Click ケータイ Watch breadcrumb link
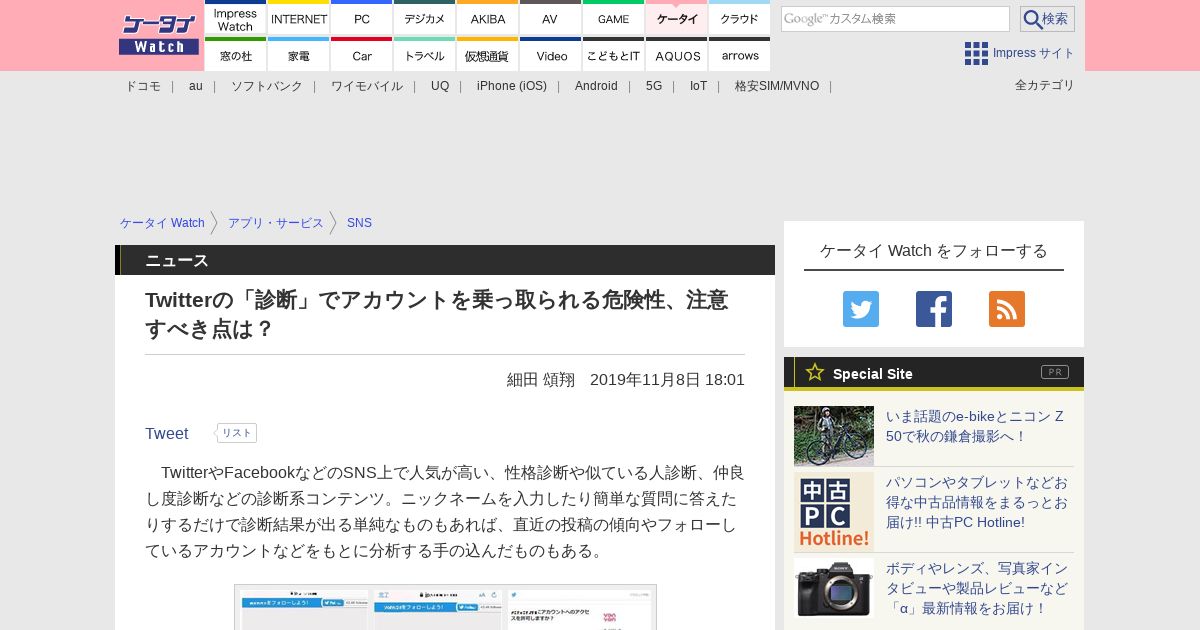Image resolution: width=1200 pixels, height=630 pixels. coord(162,223)
